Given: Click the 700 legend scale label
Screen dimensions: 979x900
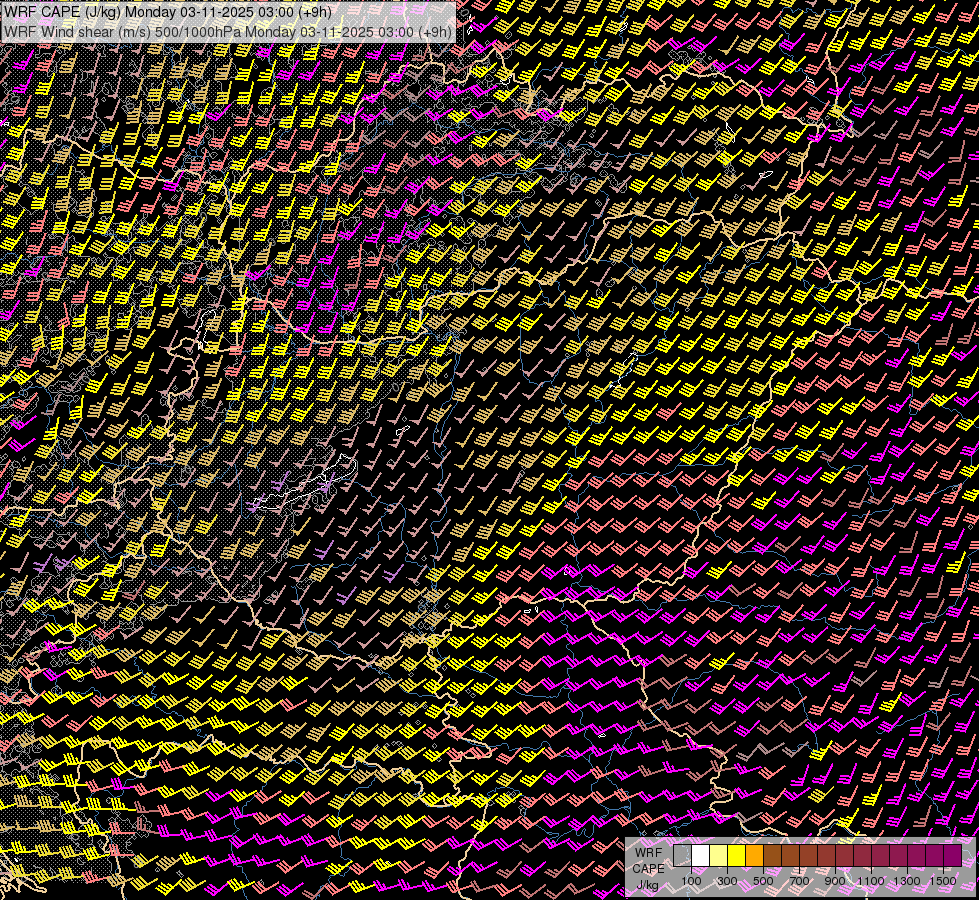Looking at the screenshot, I should [x=799, y=881].
